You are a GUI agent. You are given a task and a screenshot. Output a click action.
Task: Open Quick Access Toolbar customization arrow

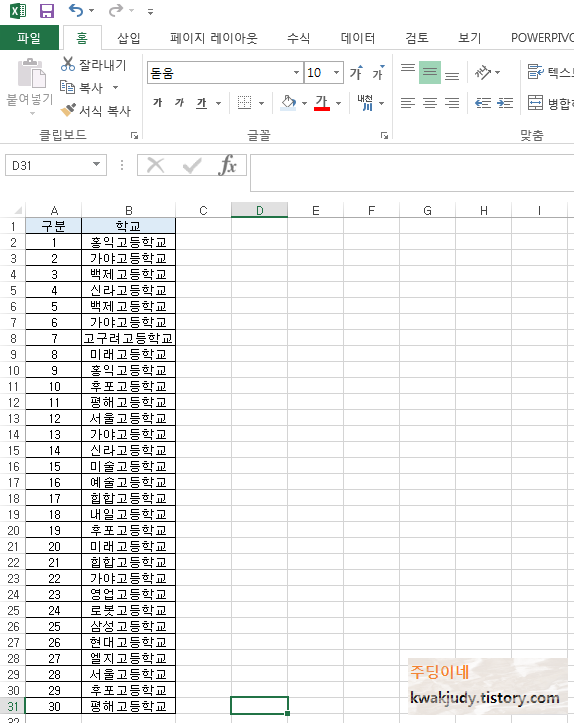[x=150, y=12]
